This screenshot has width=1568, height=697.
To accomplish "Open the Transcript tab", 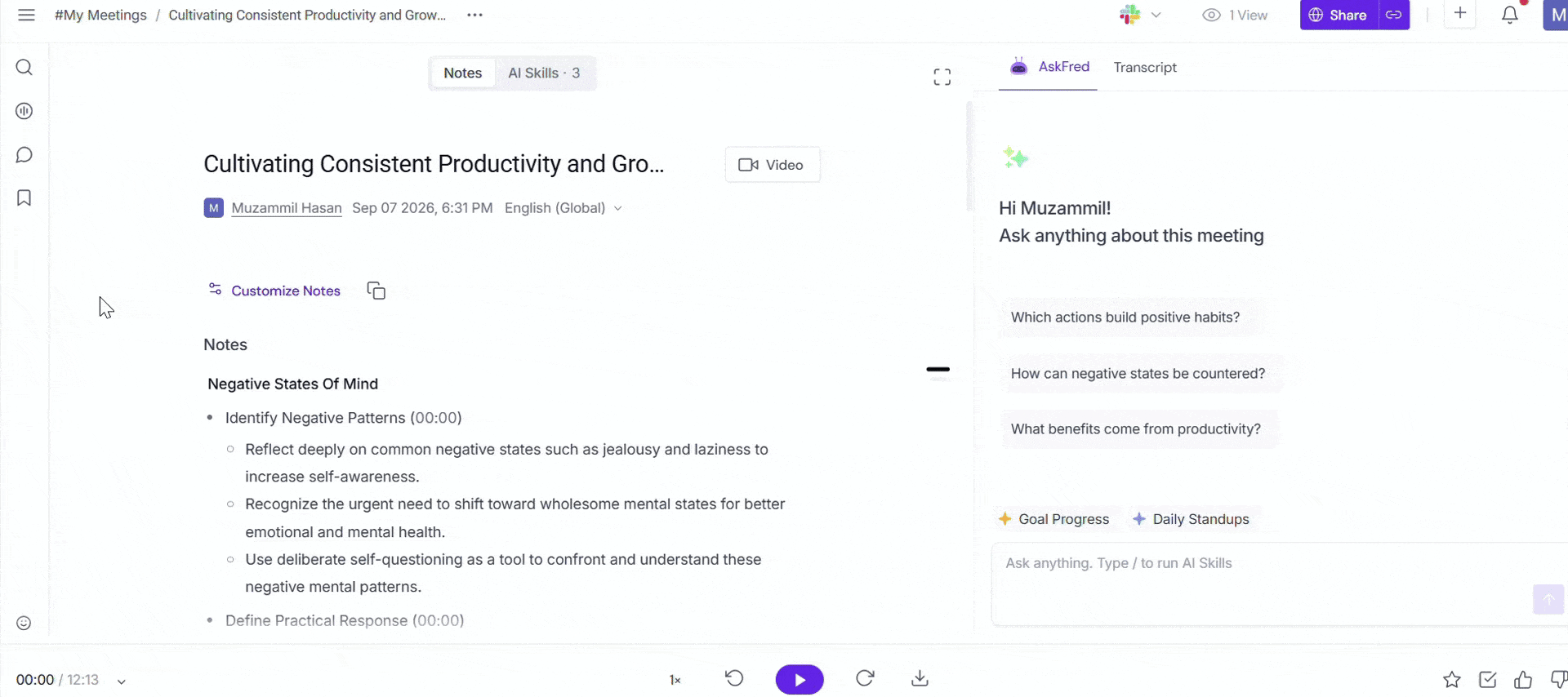I will [1145, 67].
